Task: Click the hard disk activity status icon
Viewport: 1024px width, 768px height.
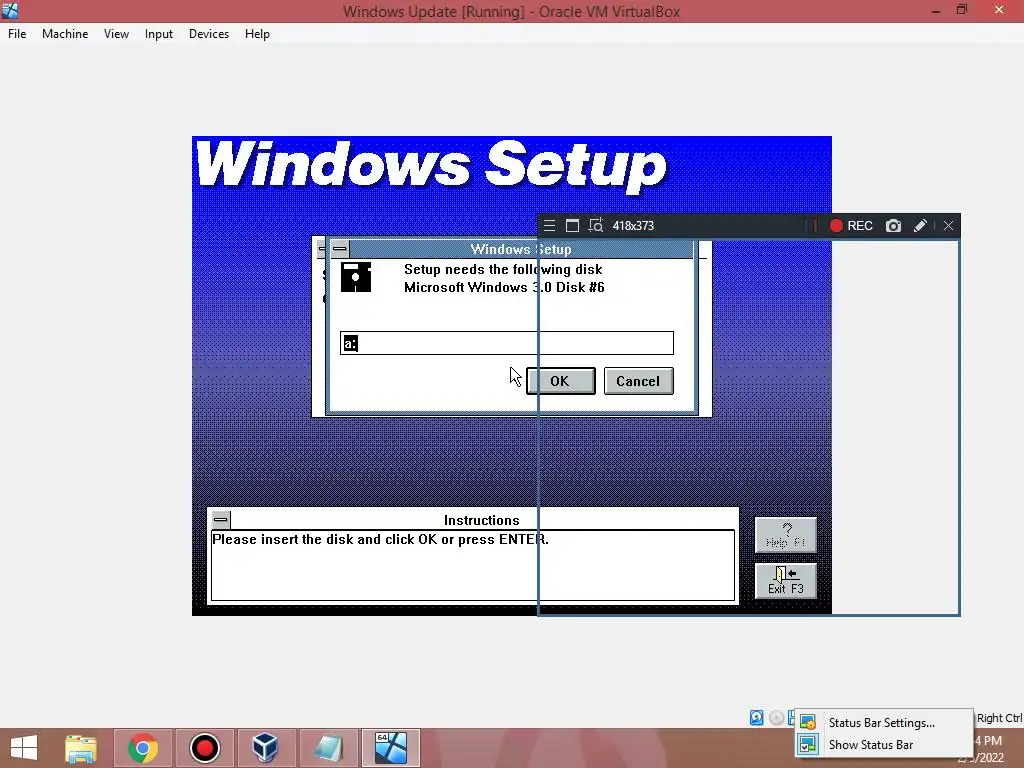Action: pos(756,718)
